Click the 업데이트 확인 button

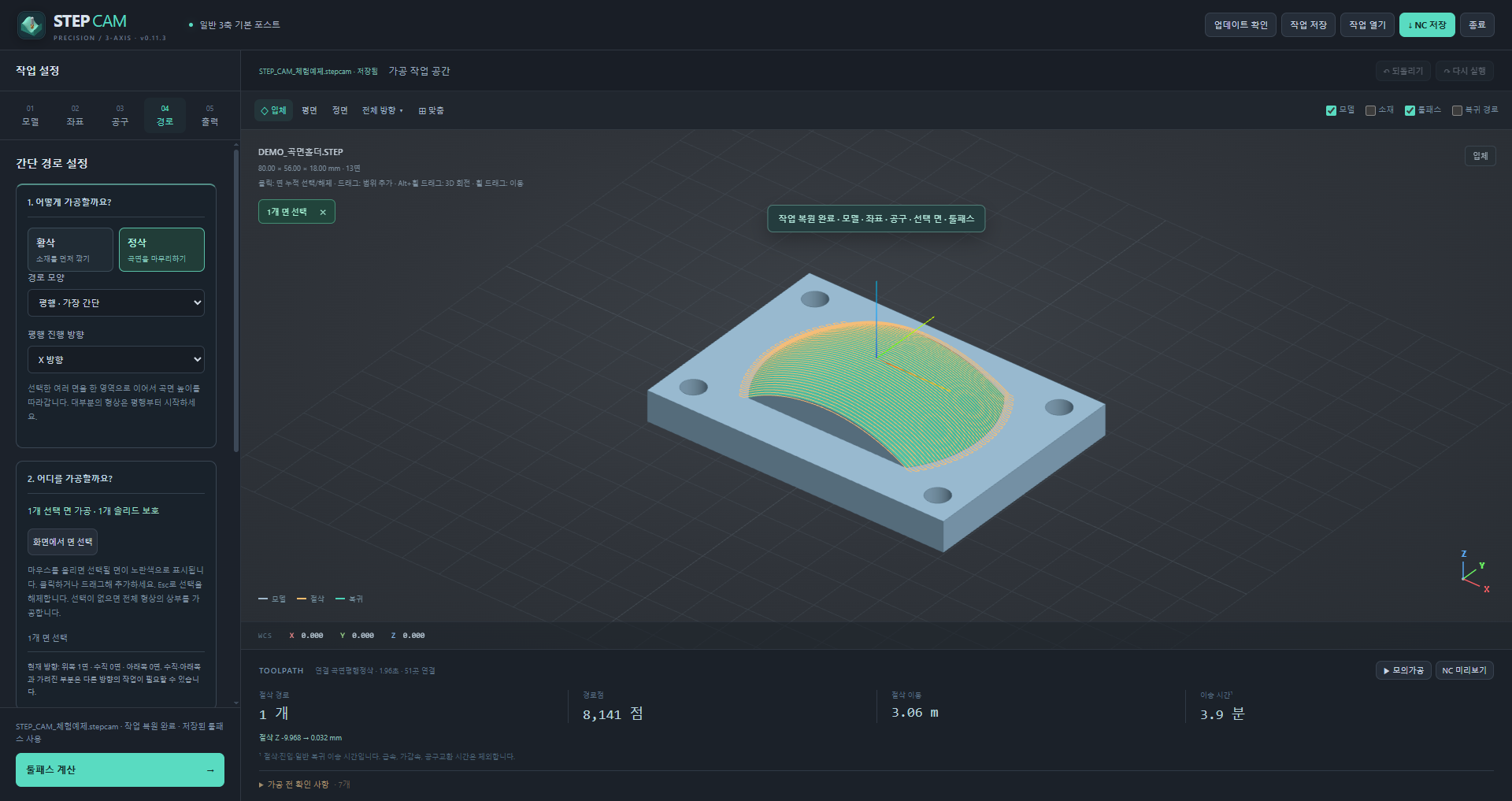1240,25
